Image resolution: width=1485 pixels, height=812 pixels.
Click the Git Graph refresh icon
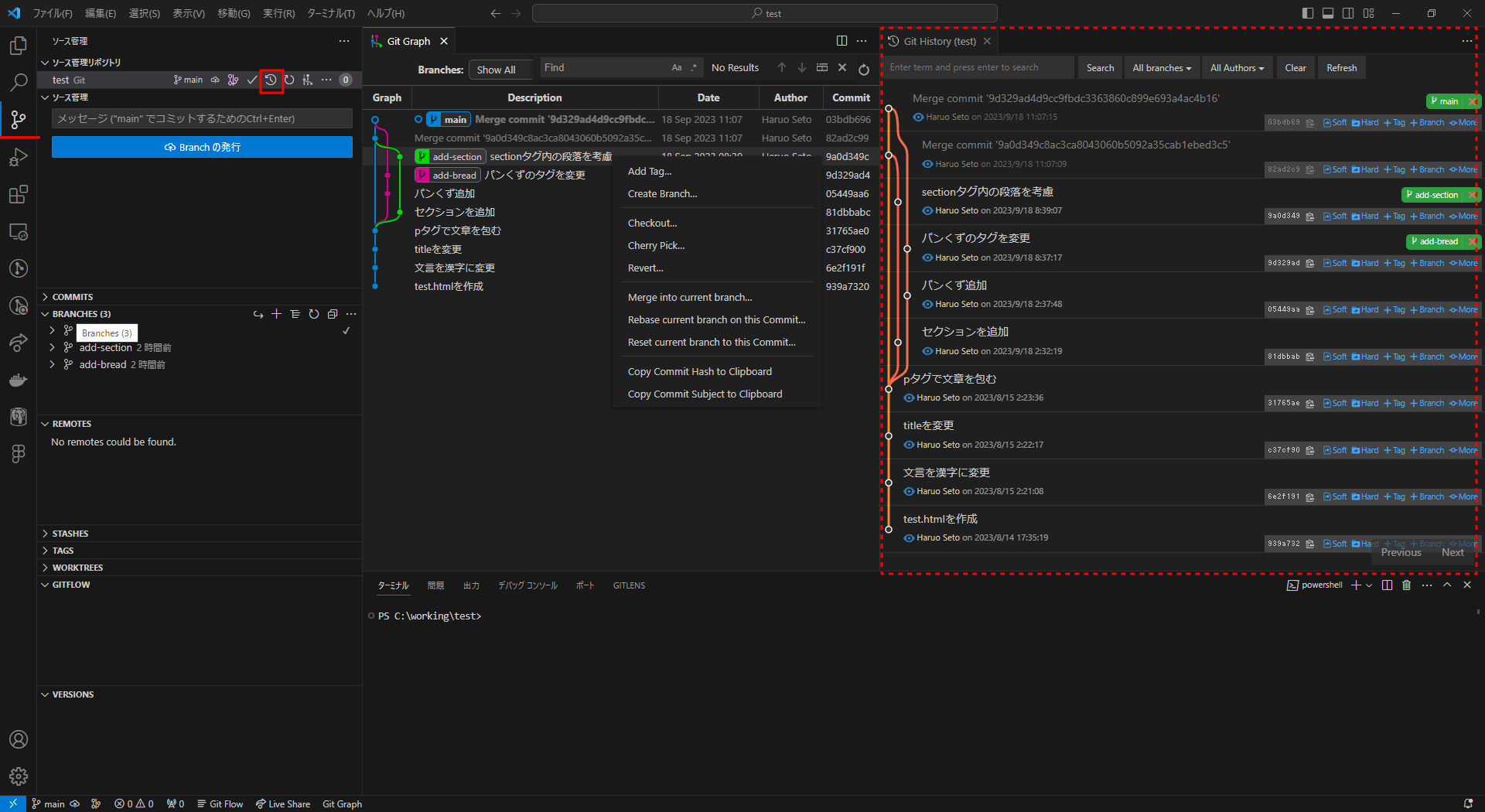click(x=864, y=70)
